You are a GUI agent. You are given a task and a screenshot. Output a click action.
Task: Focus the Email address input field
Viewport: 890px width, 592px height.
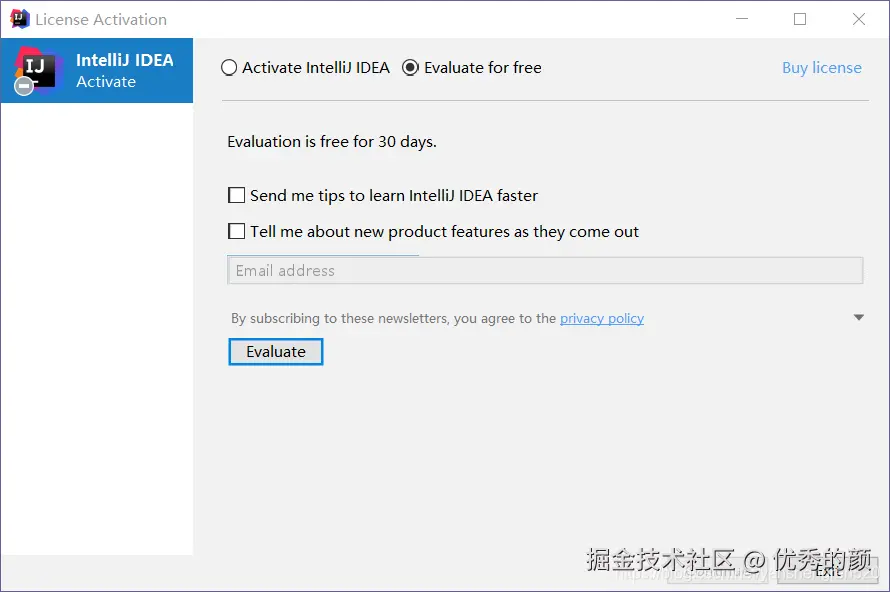[545, 271]
